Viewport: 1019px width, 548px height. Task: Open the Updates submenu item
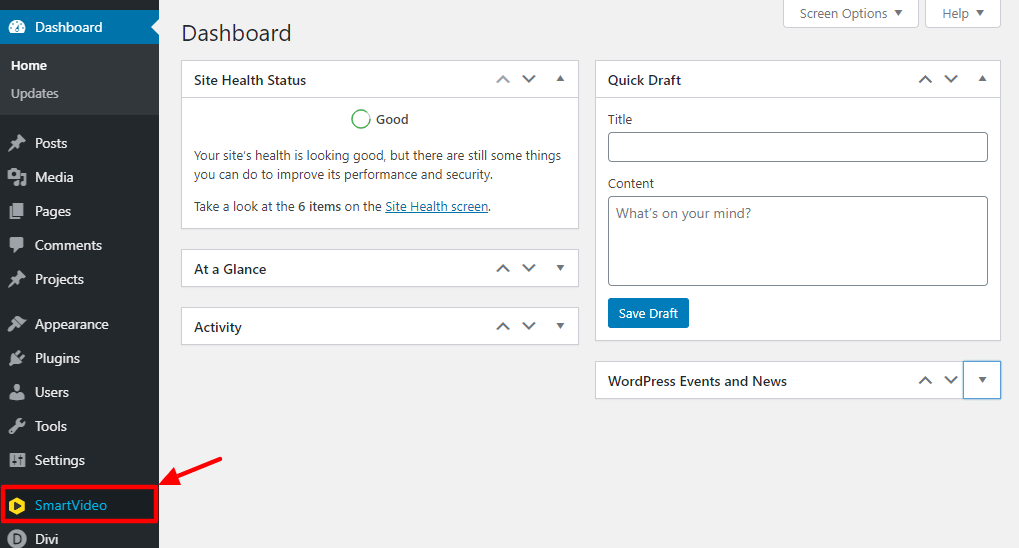tap(34, 94)
